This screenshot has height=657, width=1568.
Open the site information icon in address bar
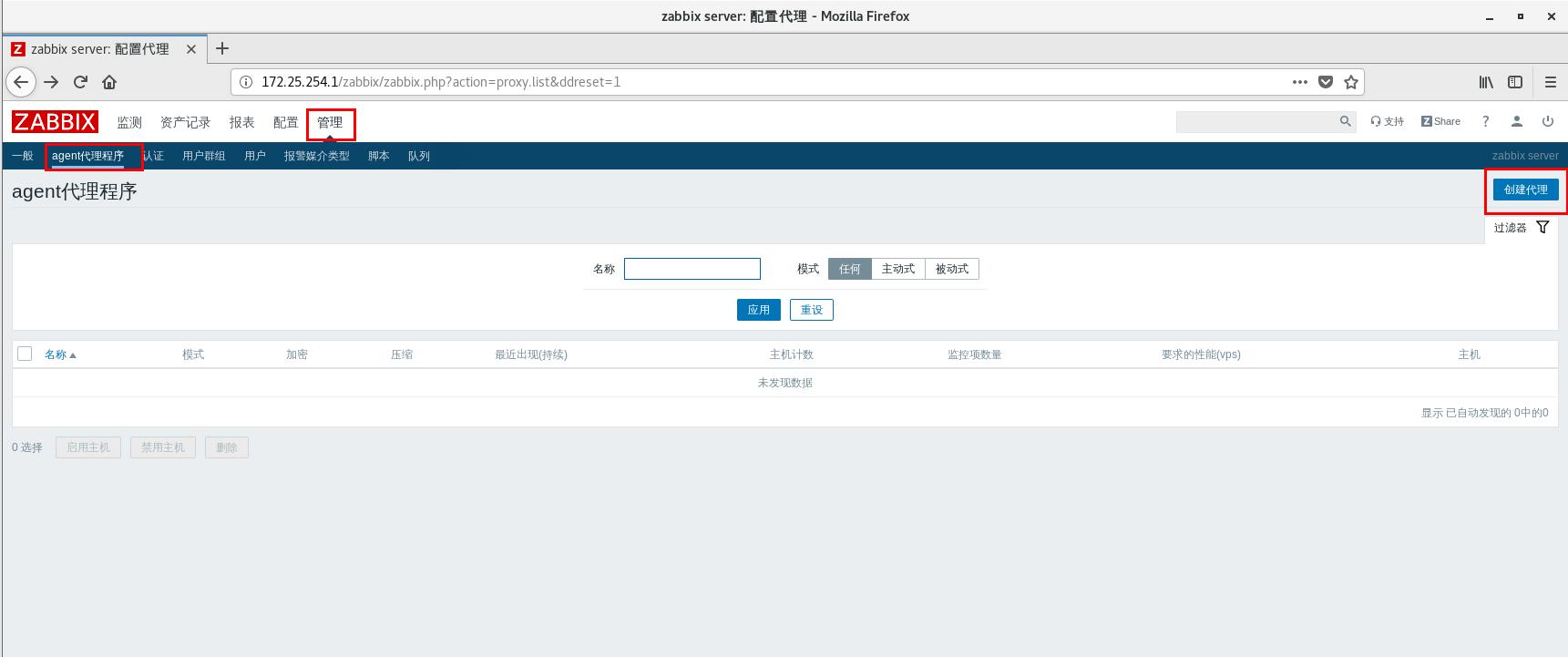[x=245, y=82]
